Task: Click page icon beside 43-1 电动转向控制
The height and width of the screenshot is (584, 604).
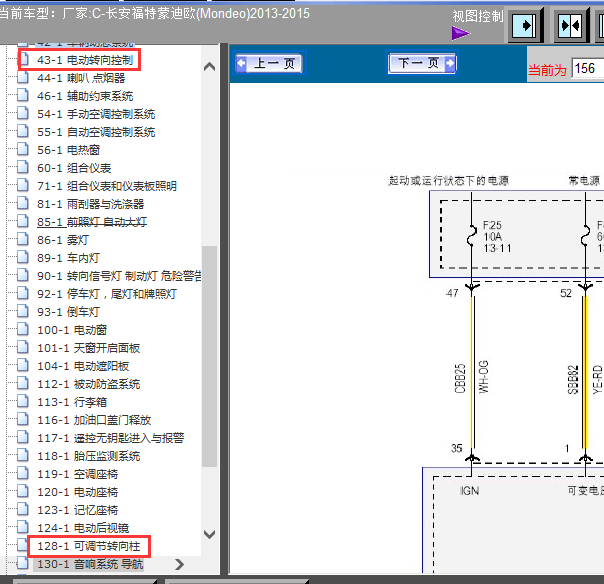Action: click(23, 59)
